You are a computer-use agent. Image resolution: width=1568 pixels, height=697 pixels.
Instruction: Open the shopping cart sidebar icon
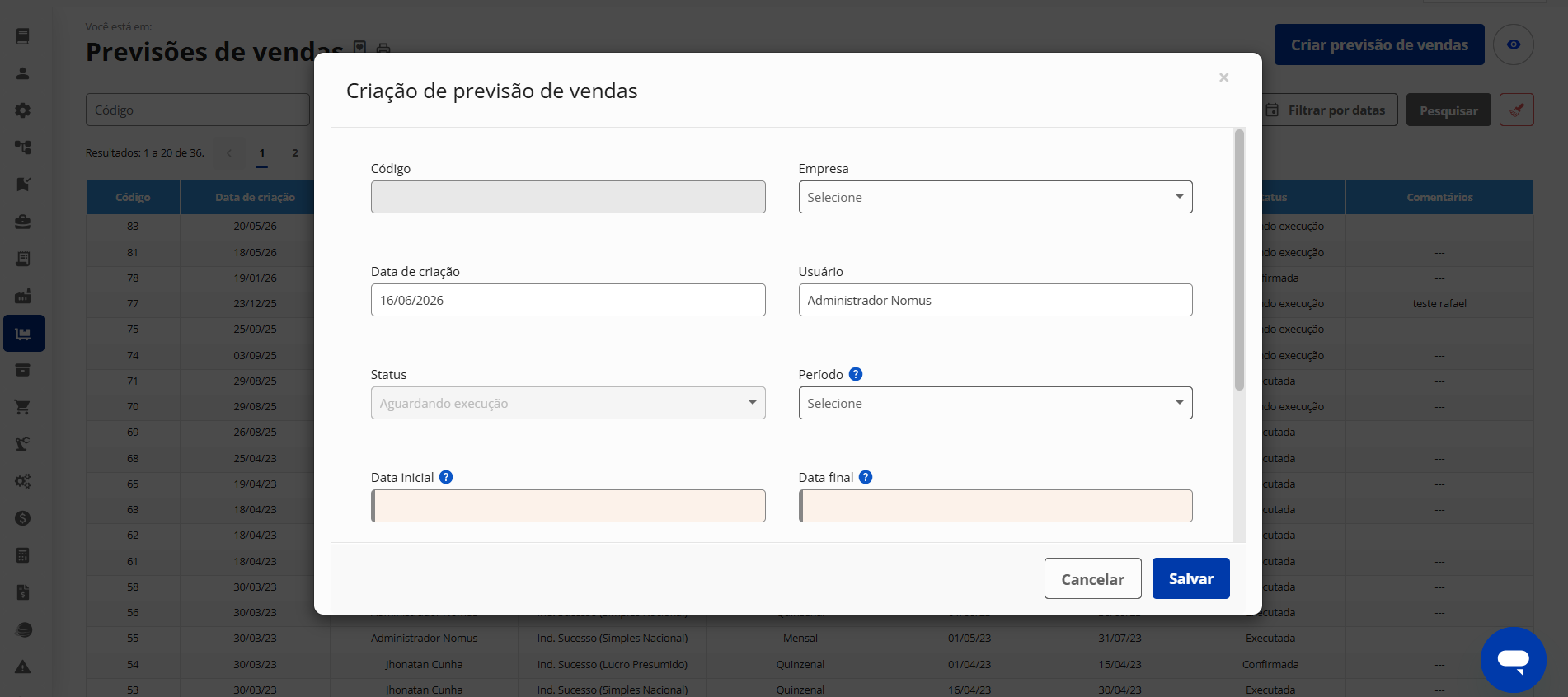coord(23,407)
